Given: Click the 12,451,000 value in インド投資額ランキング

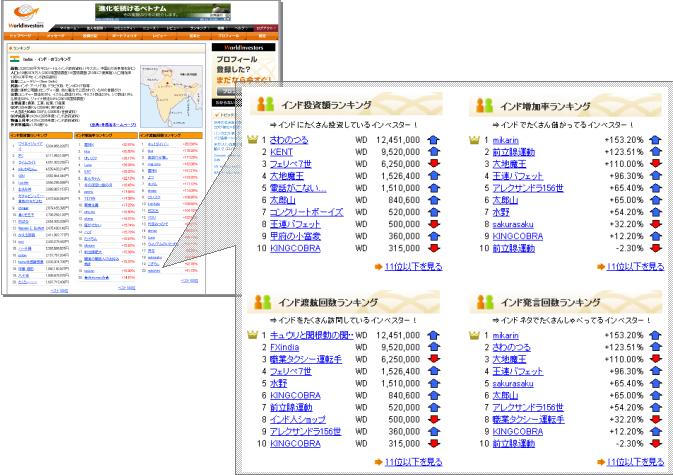Looking at the screenshot, I should [x=398, y=139].
